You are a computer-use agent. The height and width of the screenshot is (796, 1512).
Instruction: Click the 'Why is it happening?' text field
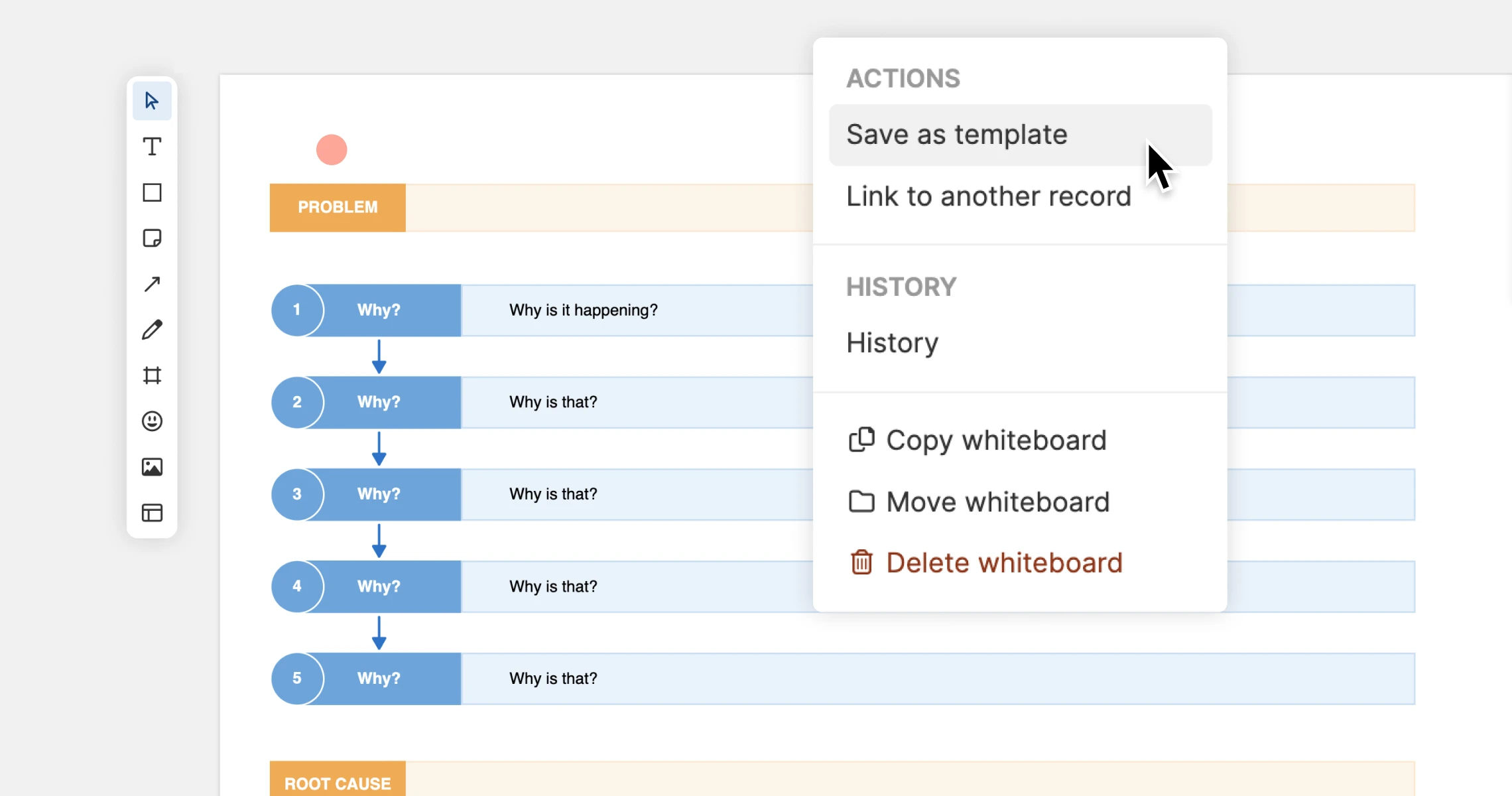click(x=583, y=310)
